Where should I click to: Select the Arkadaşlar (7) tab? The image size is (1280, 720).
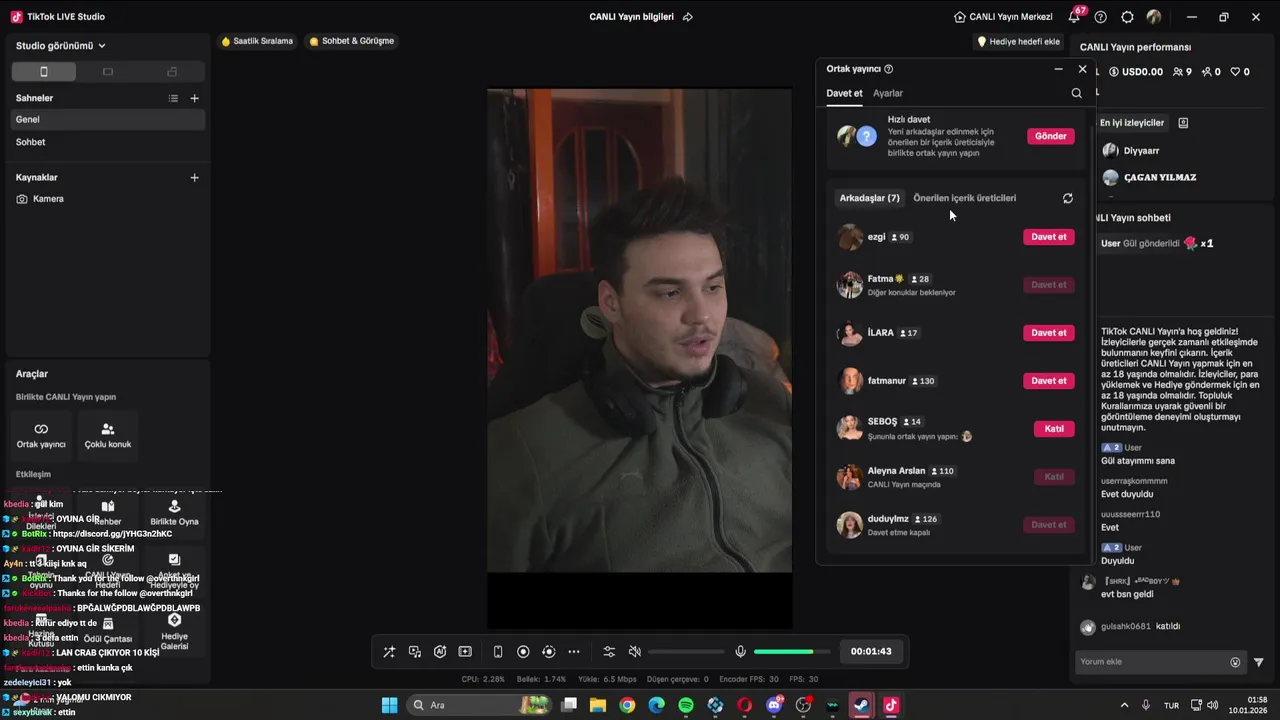tap(869, 198)
